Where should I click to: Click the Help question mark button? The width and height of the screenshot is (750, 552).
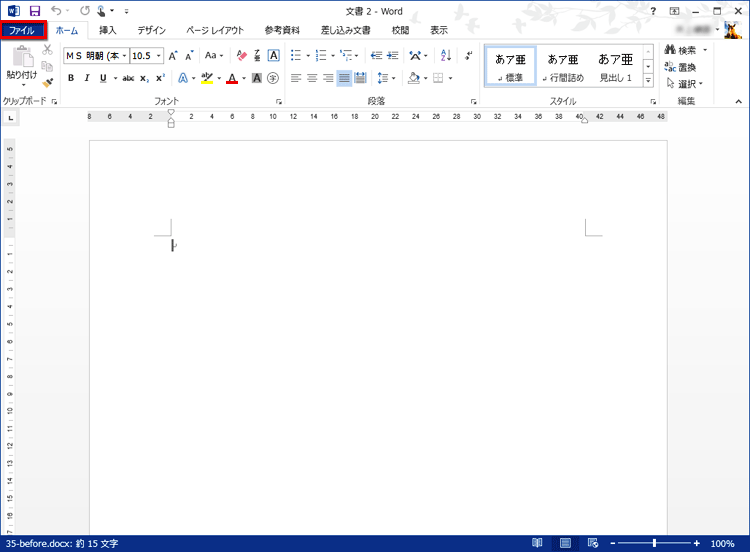(653, 11)
